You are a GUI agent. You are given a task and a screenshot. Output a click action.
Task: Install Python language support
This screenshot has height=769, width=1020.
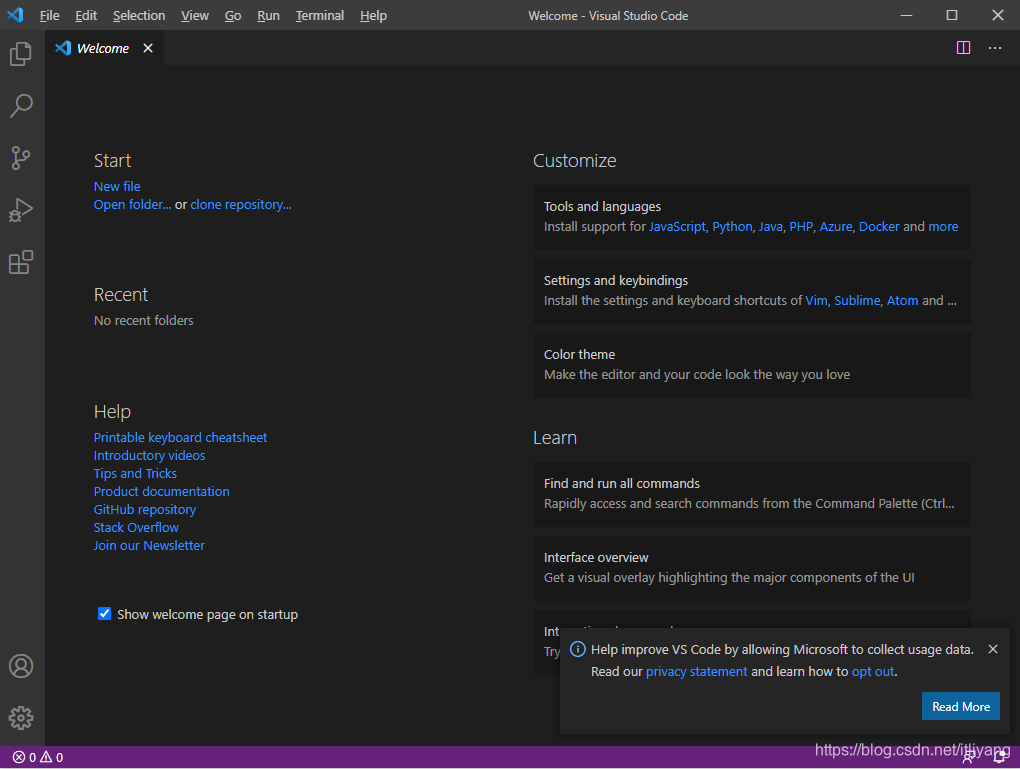point(732,226)
